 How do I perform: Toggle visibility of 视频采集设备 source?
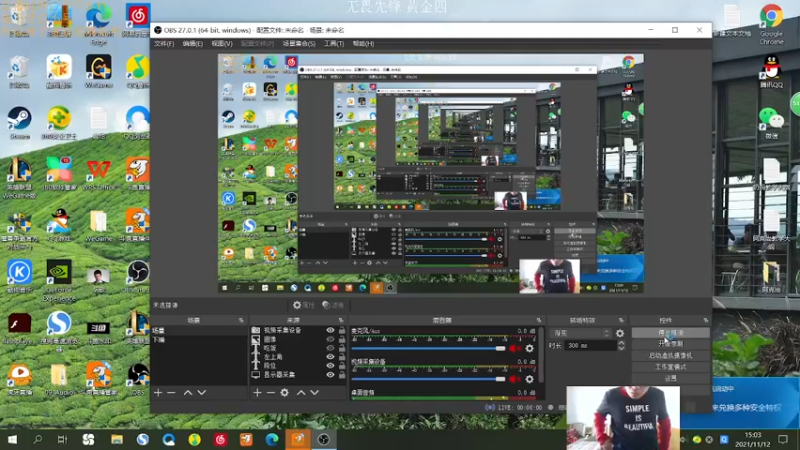click(x=330, y=330)
